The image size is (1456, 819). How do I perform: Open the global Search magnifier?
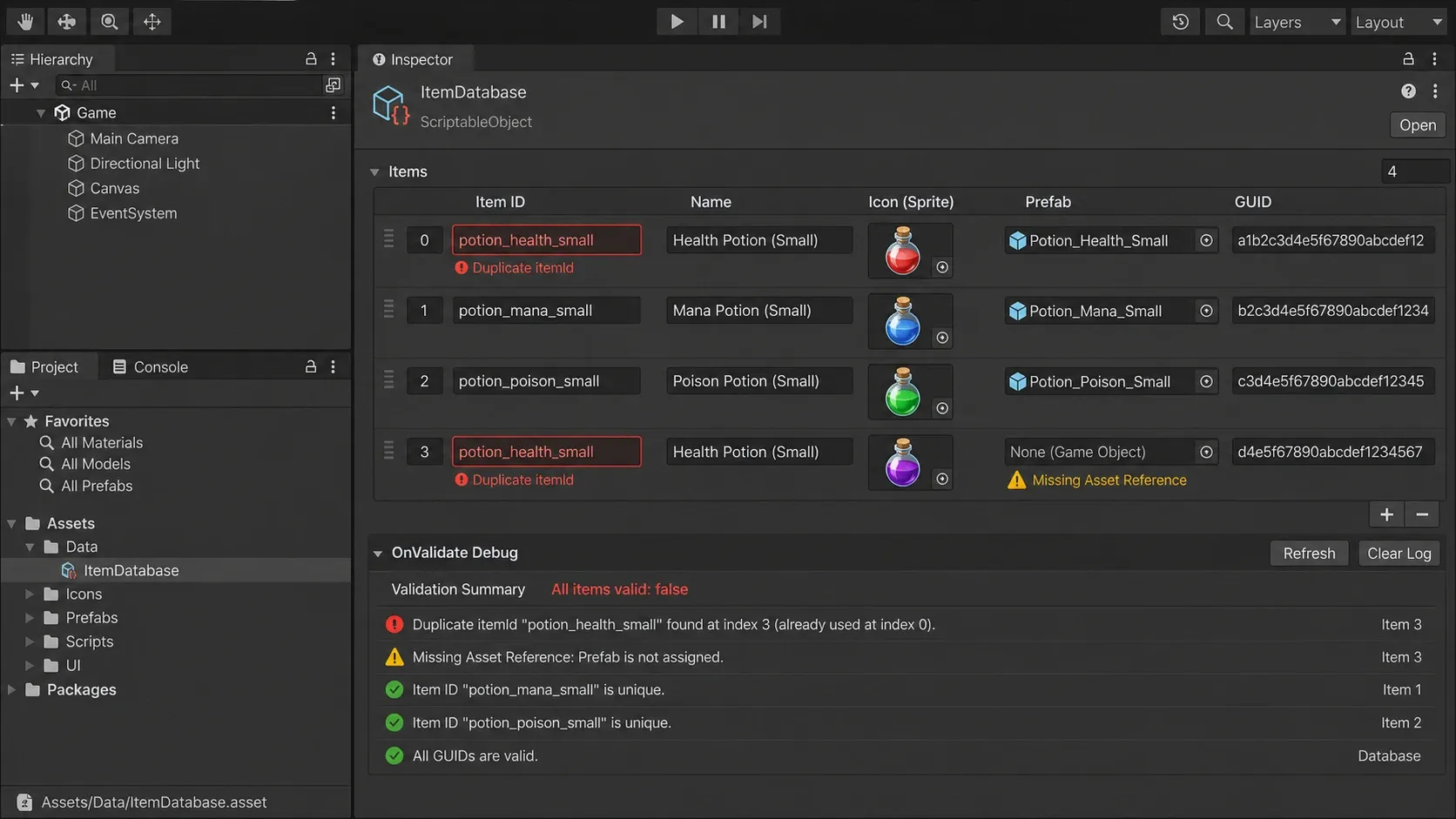click(1224, 22)
